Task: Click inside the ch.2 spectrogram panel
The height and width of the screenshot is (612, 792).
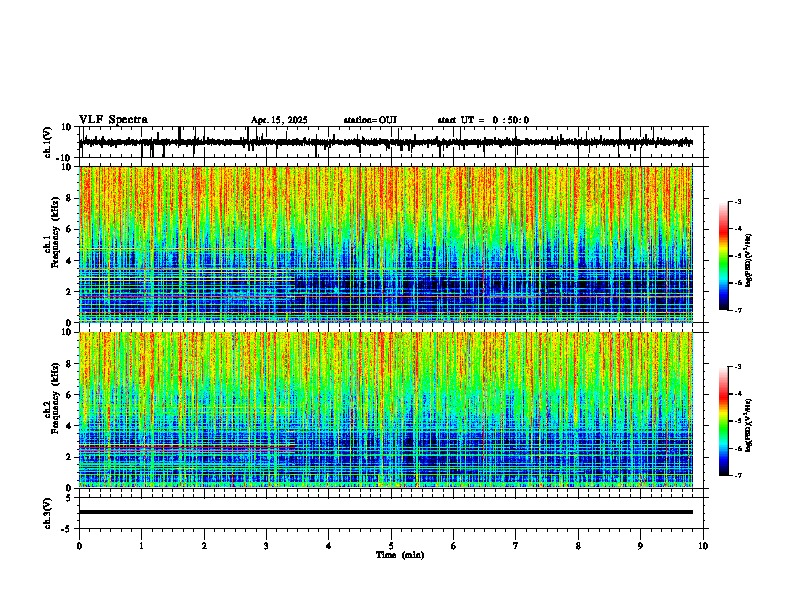Action: click(x=386, y=410)
